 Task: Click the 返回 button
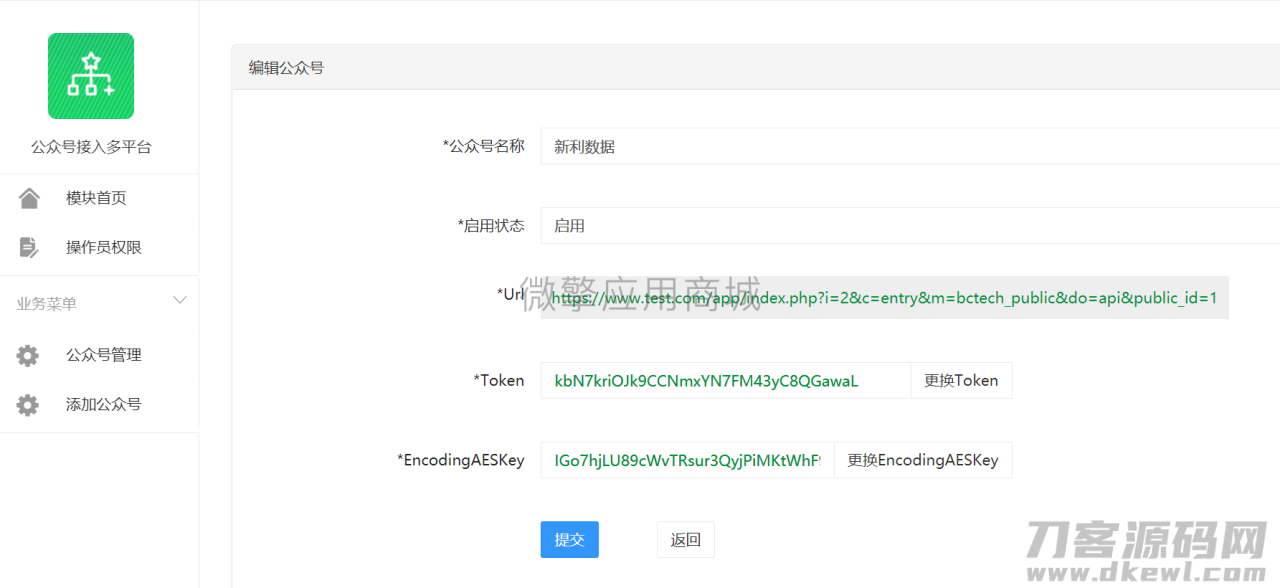click(x=685, y=540)
